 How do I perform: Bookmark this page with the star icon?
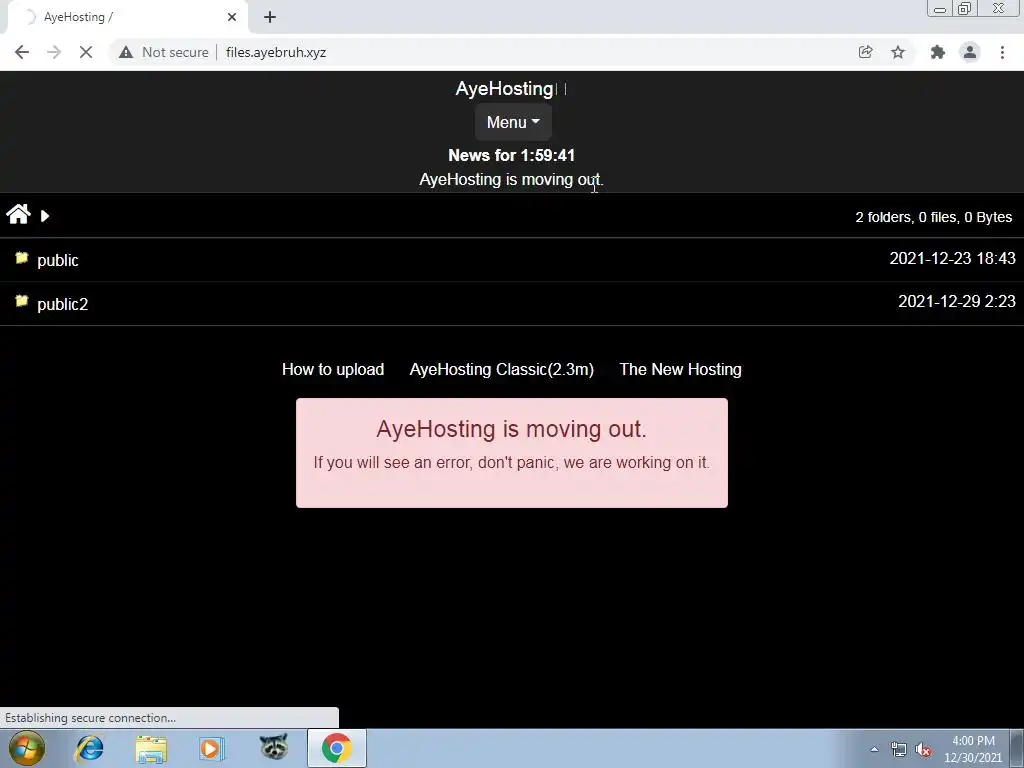click(898, 52)
